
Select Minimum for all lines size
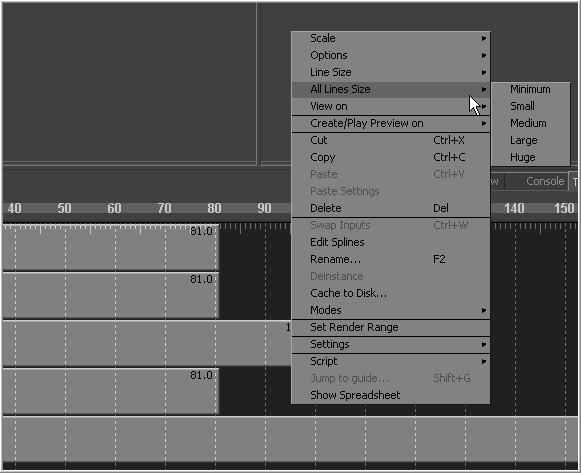530,89
